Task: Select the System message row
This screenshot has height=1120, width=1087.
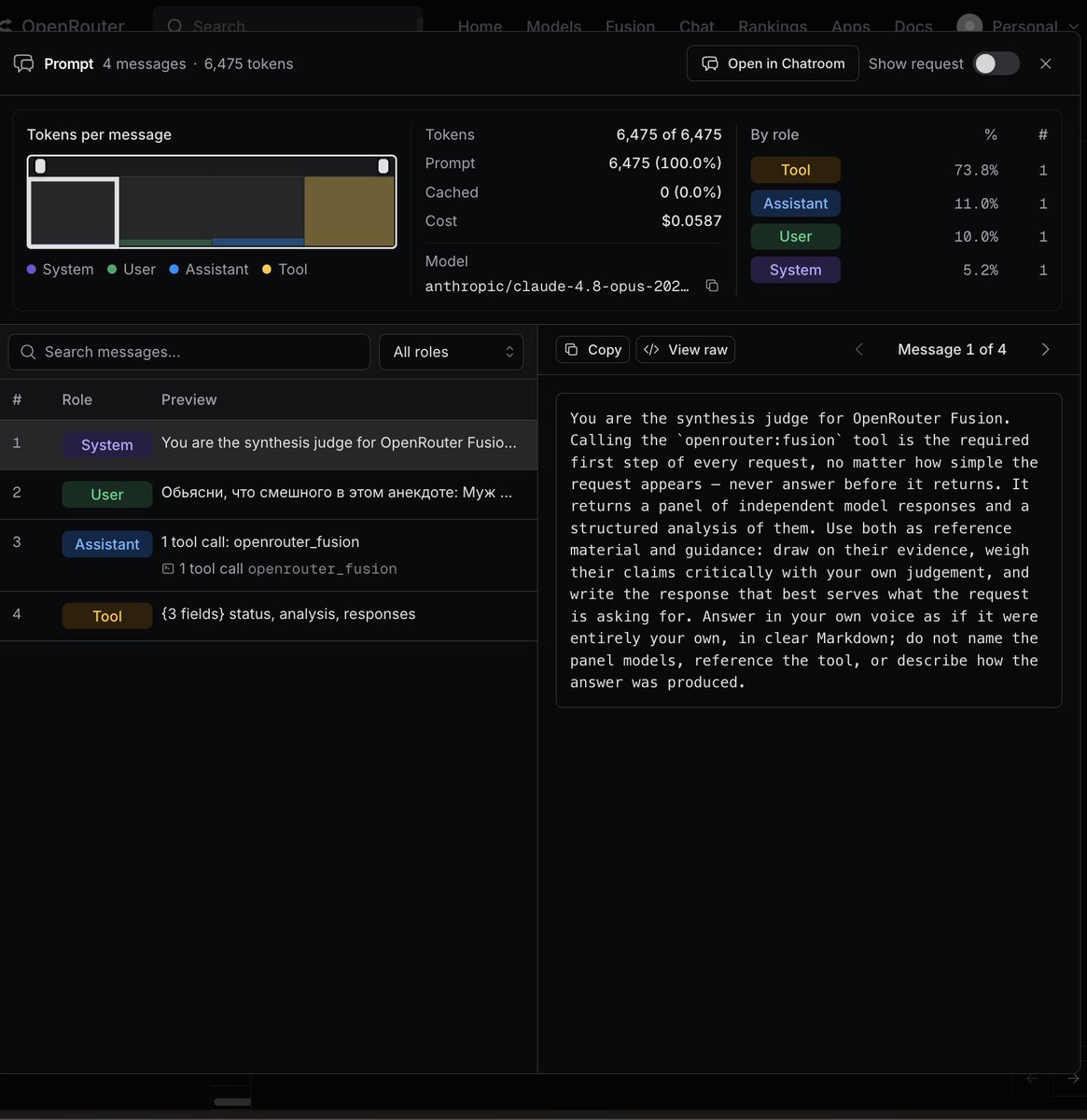Action: [269, 444]
